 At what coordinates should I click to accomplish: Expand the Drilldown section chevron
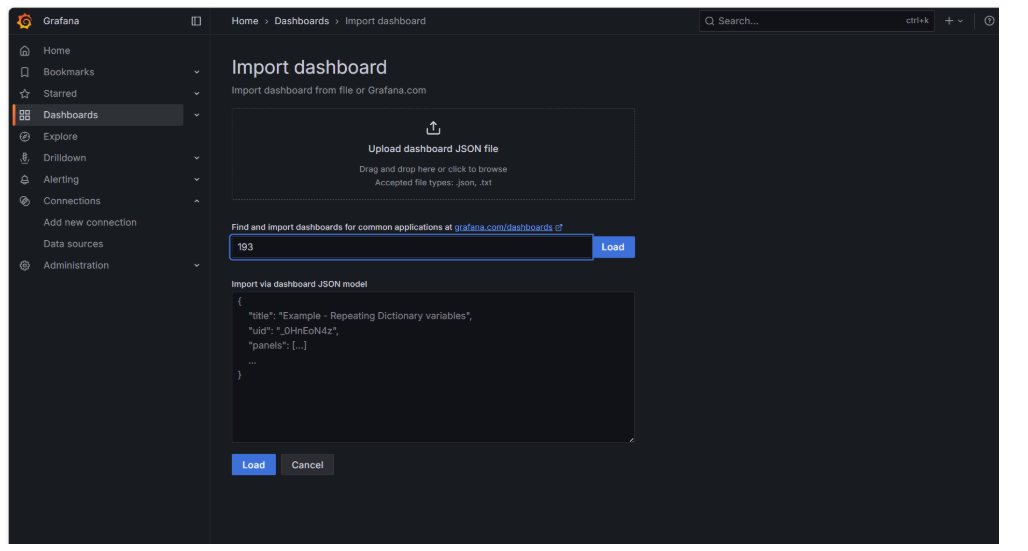197,158
